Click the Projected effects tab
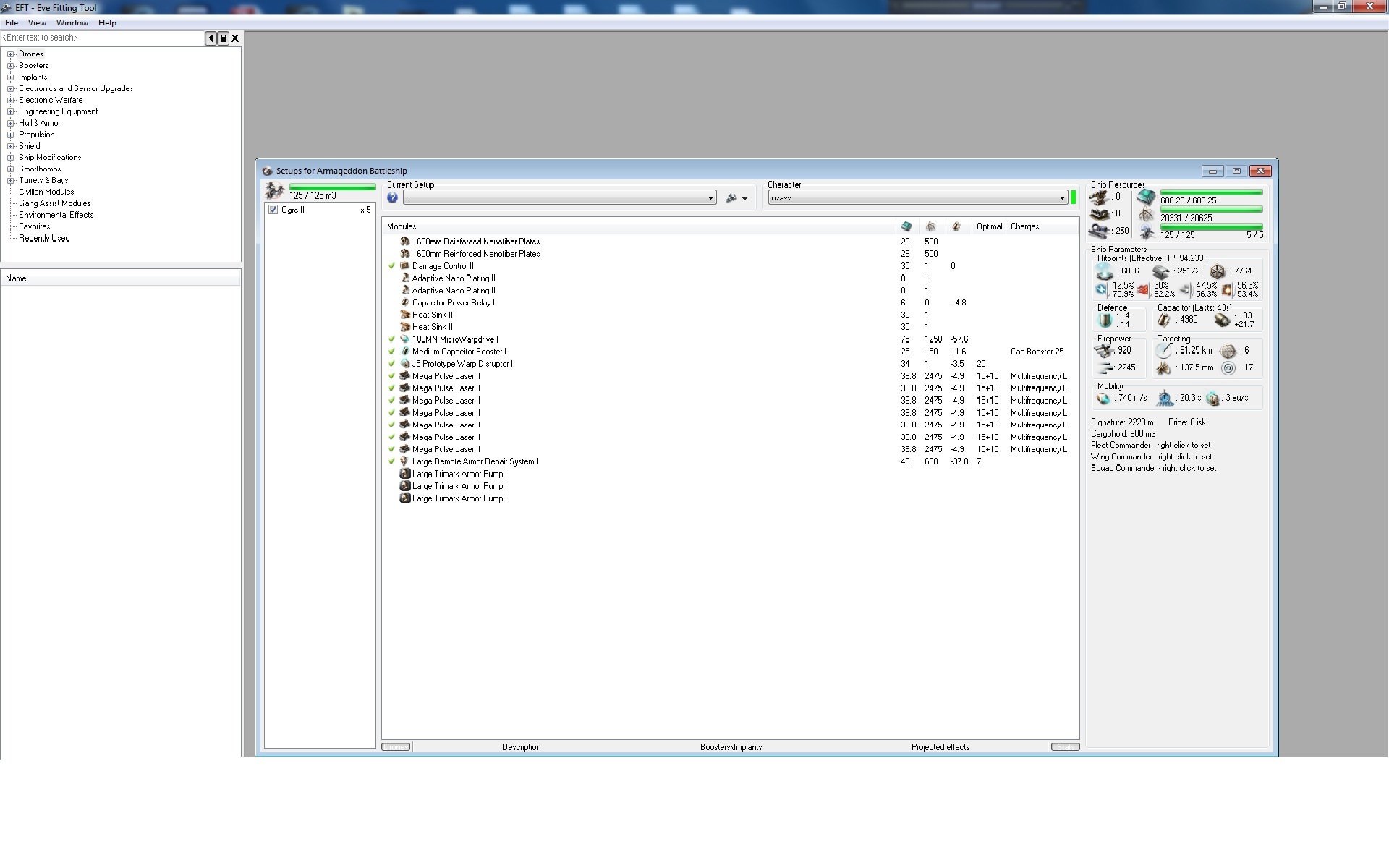The width and height of the screenshot is (1389, 868). coord(940,747)
